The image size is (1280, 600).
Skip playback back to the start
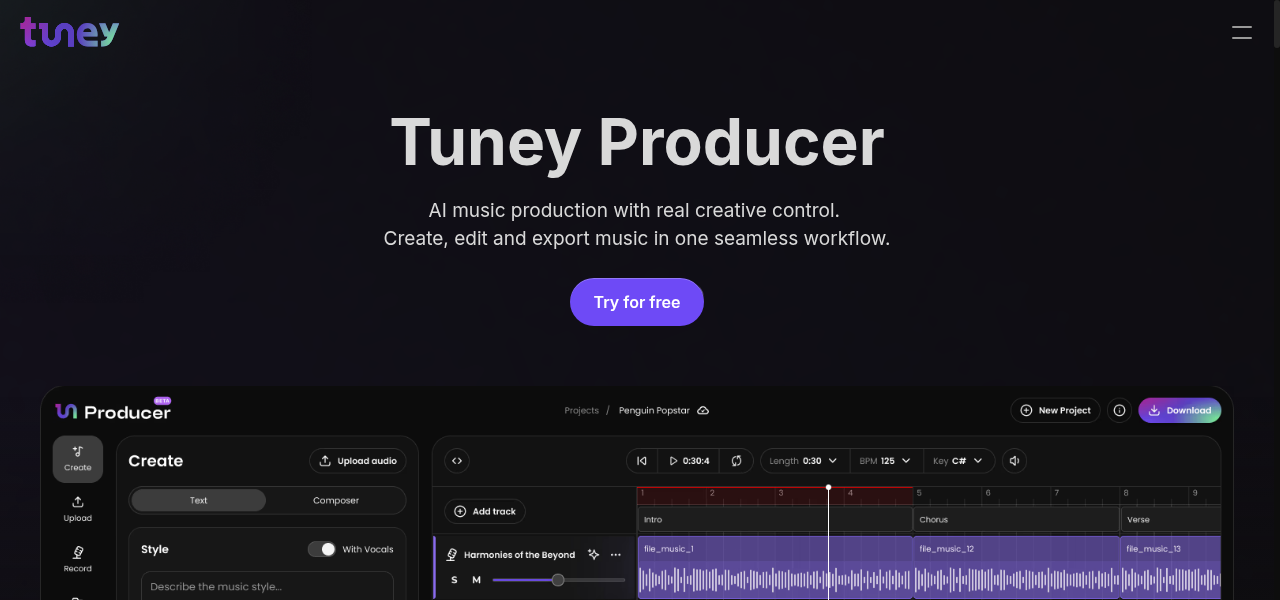(x=641, y=460)
